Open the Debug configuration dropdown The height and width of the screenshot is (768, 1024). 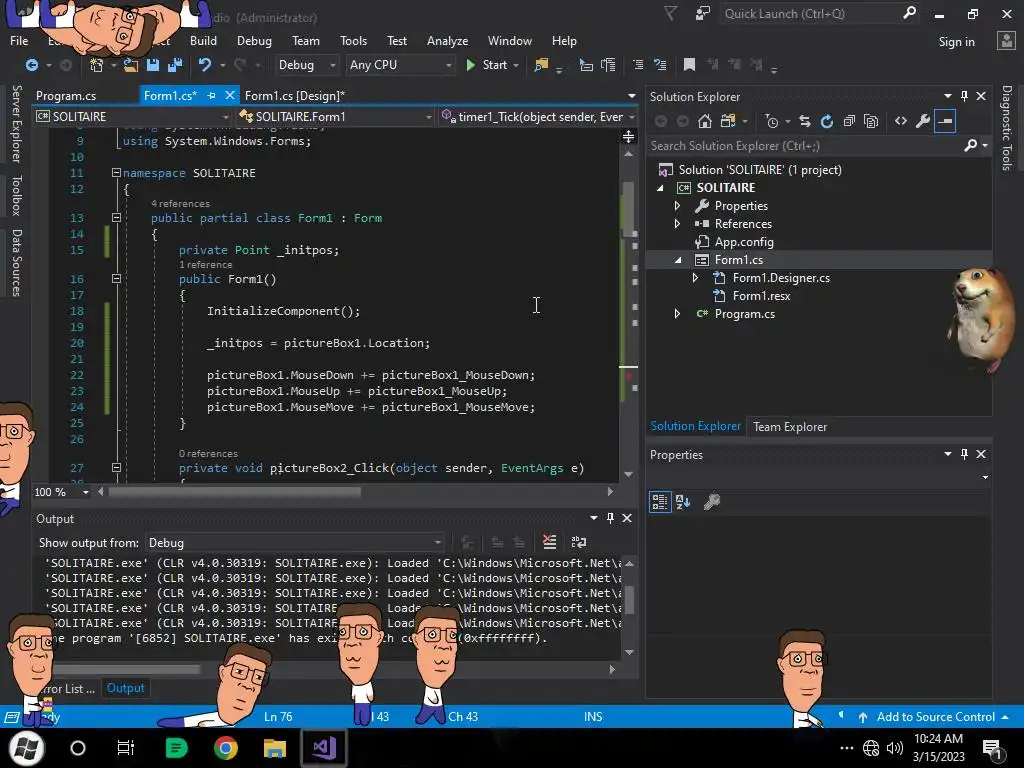(x=306, y=65)
